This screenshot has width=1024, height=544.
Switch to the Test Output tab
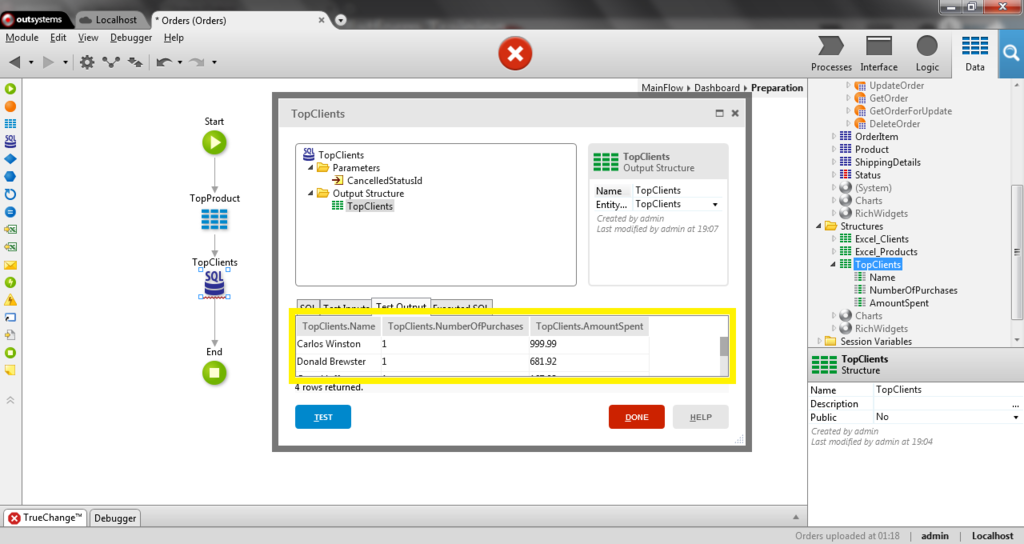tap(401, 305)
